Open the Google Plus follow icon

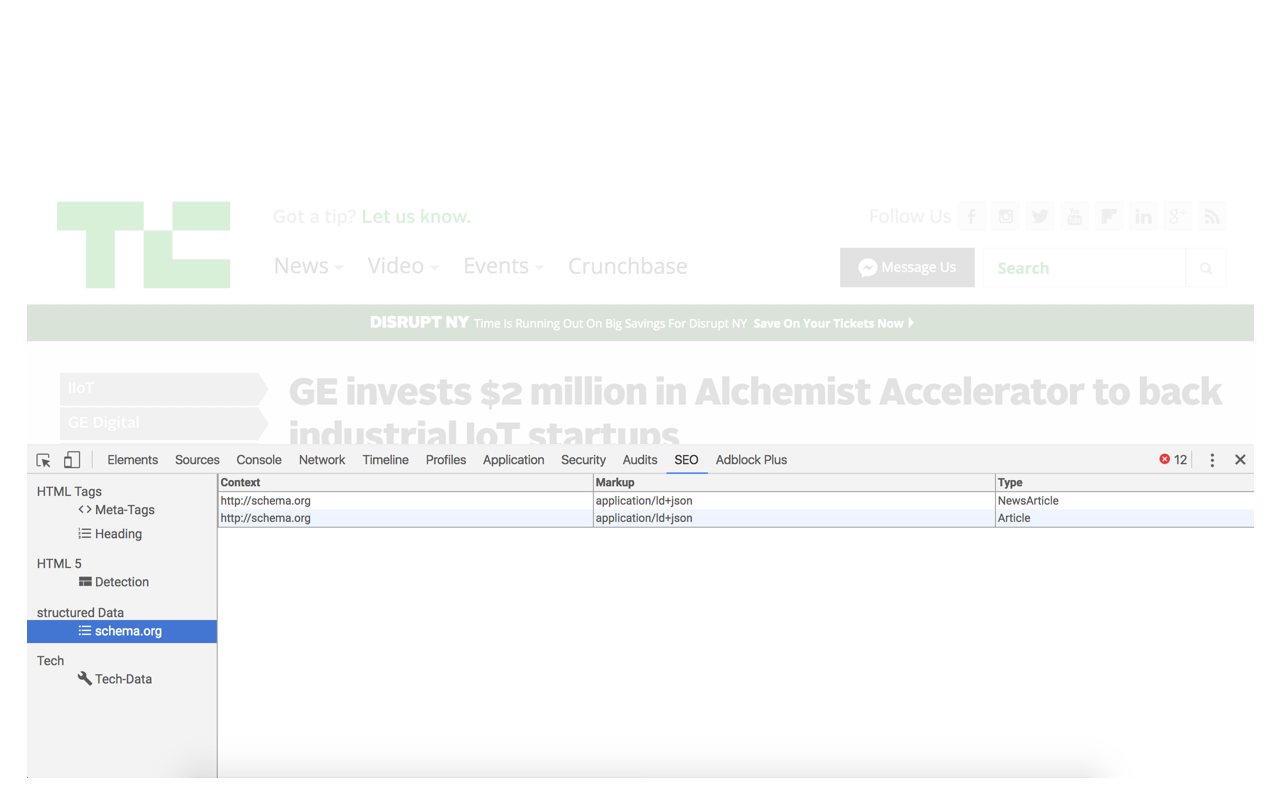[1178, 217]
